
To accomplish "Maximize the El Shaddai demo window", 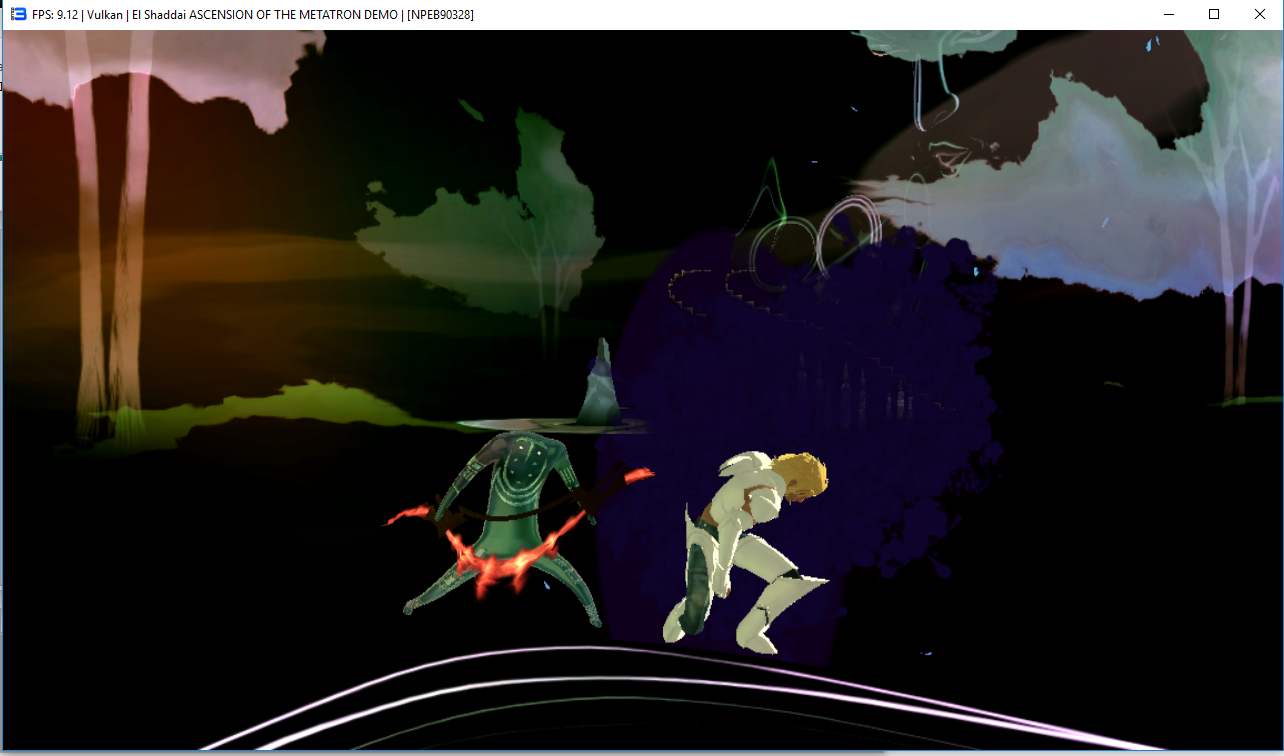I will [1213, 14].
